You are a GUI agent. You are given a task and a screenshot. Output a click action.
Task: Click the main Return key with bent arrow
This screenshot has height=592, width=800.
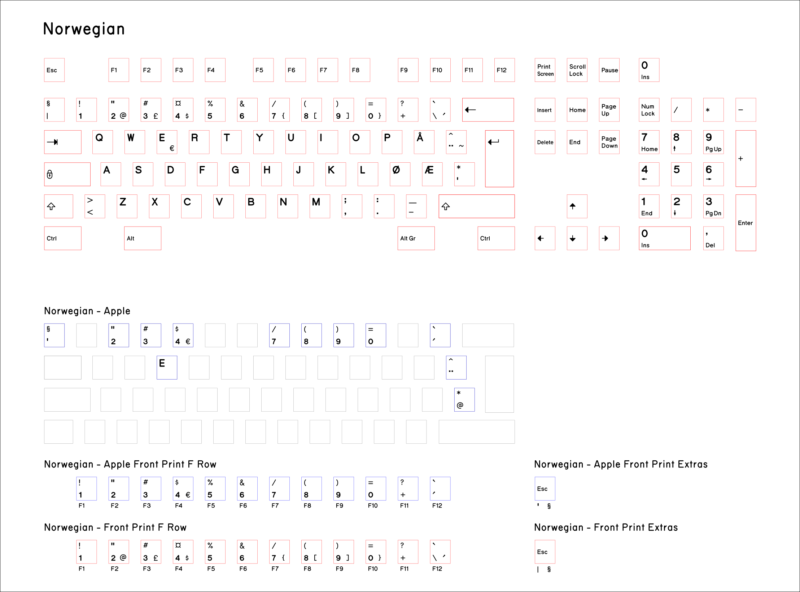pyautogui.click(x=499, y=158)
